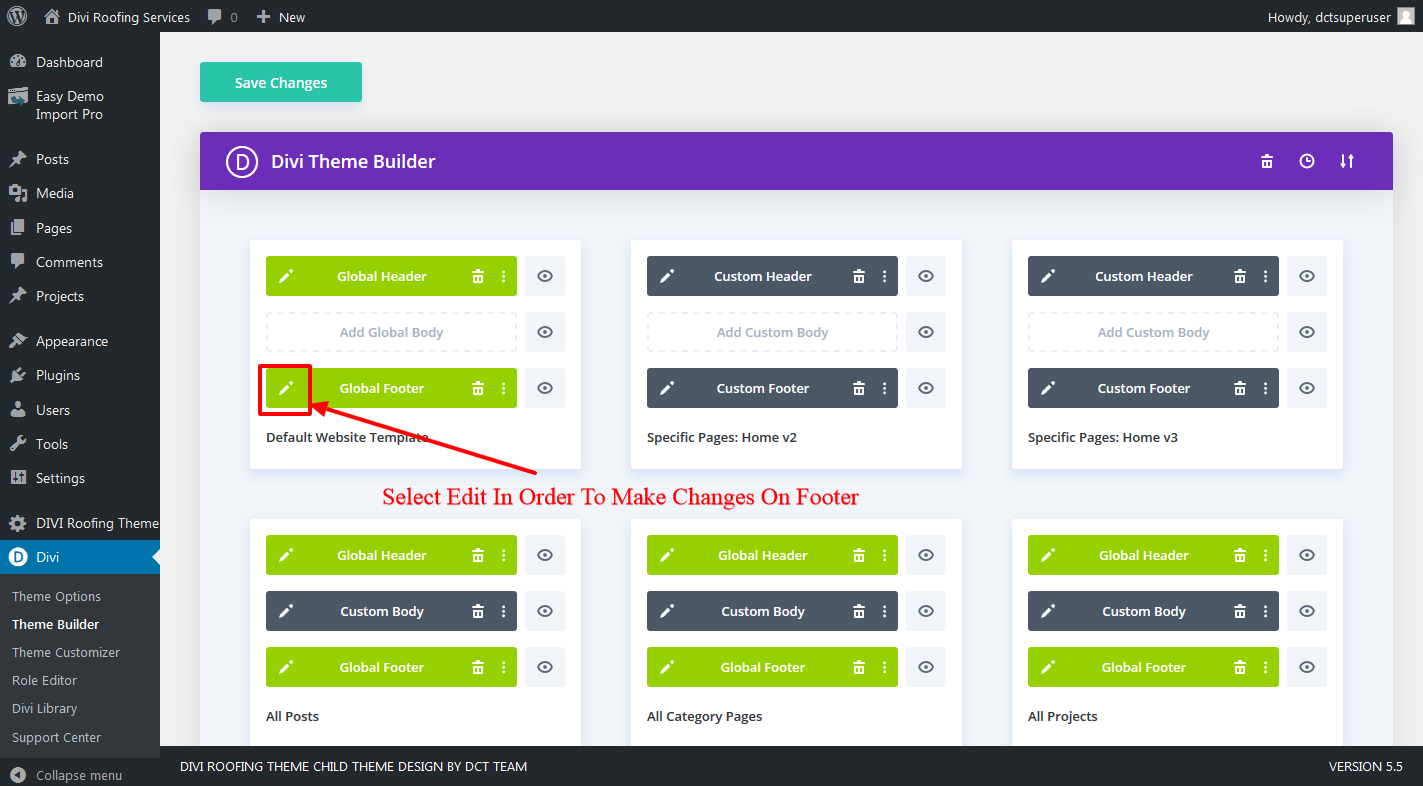Open options menu for Home v2 Custom Header

coord(884,276)
